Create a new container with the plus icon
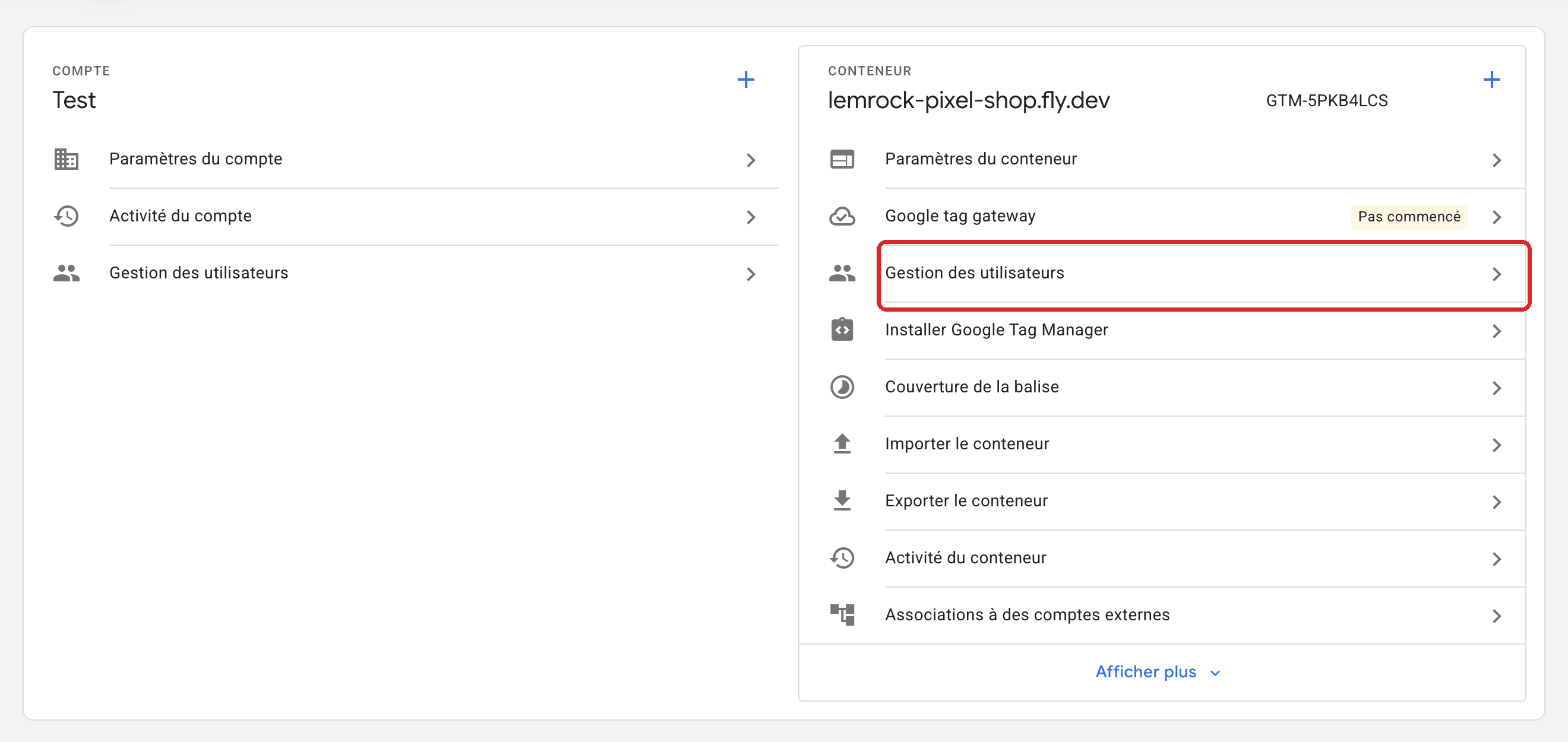1568x742 pixels. click(x=1491, y=80)
